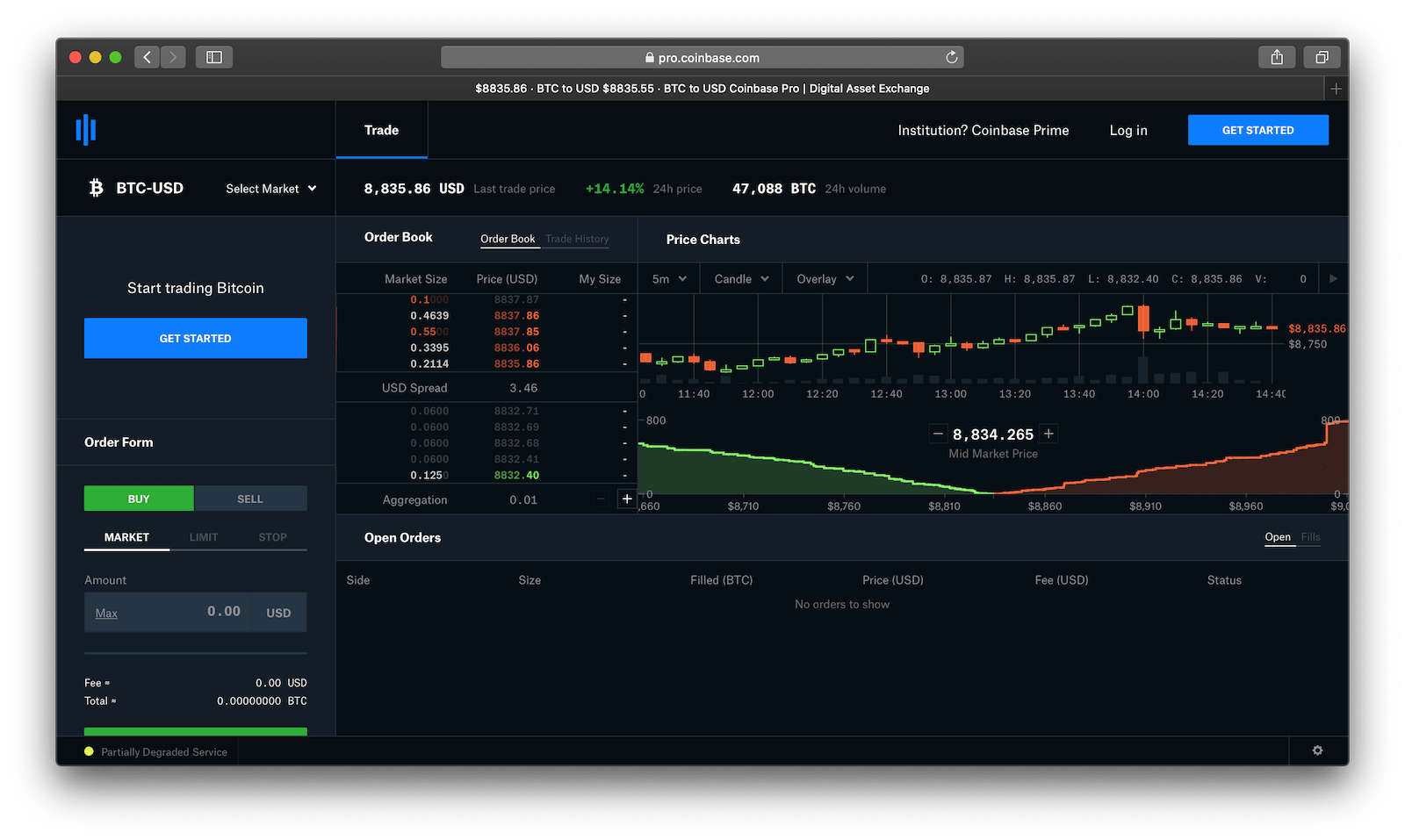Select the BUY side toggle
The width and height of the screenshot is (1405, 840).
(x=139, y=499)
